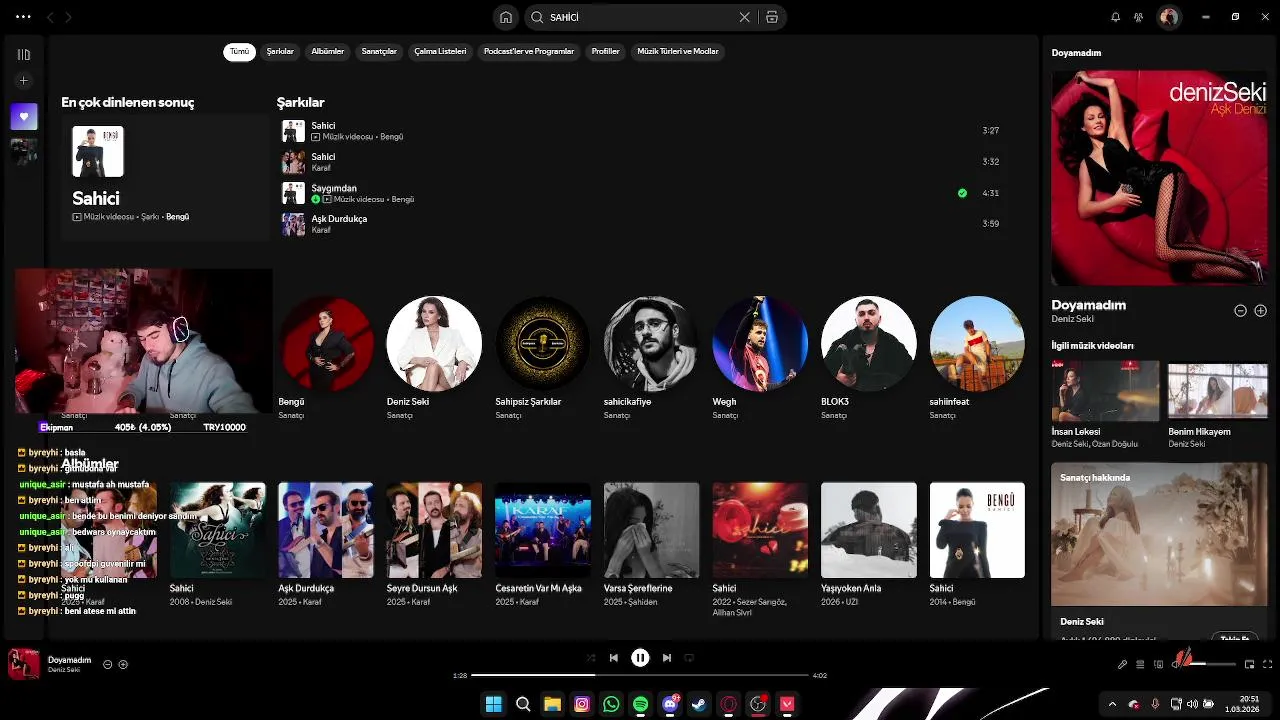Hide Doyamadım using the panel minus icon
The height and width of the screenshot is (720, 1280).
[x=1240, y=311]
